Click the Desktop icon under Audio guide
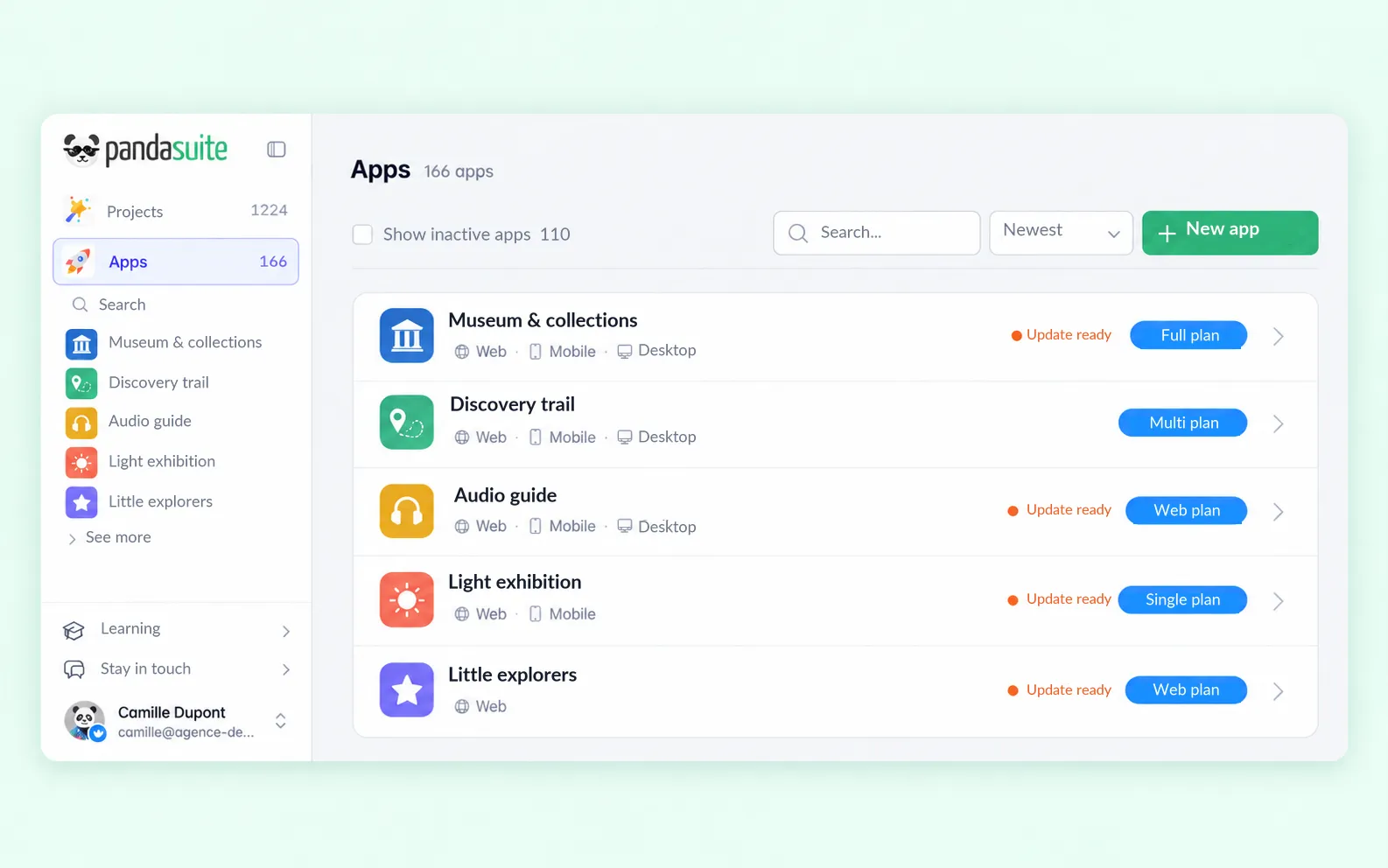This screenshot has height=868, width=1388. [625, 526]
